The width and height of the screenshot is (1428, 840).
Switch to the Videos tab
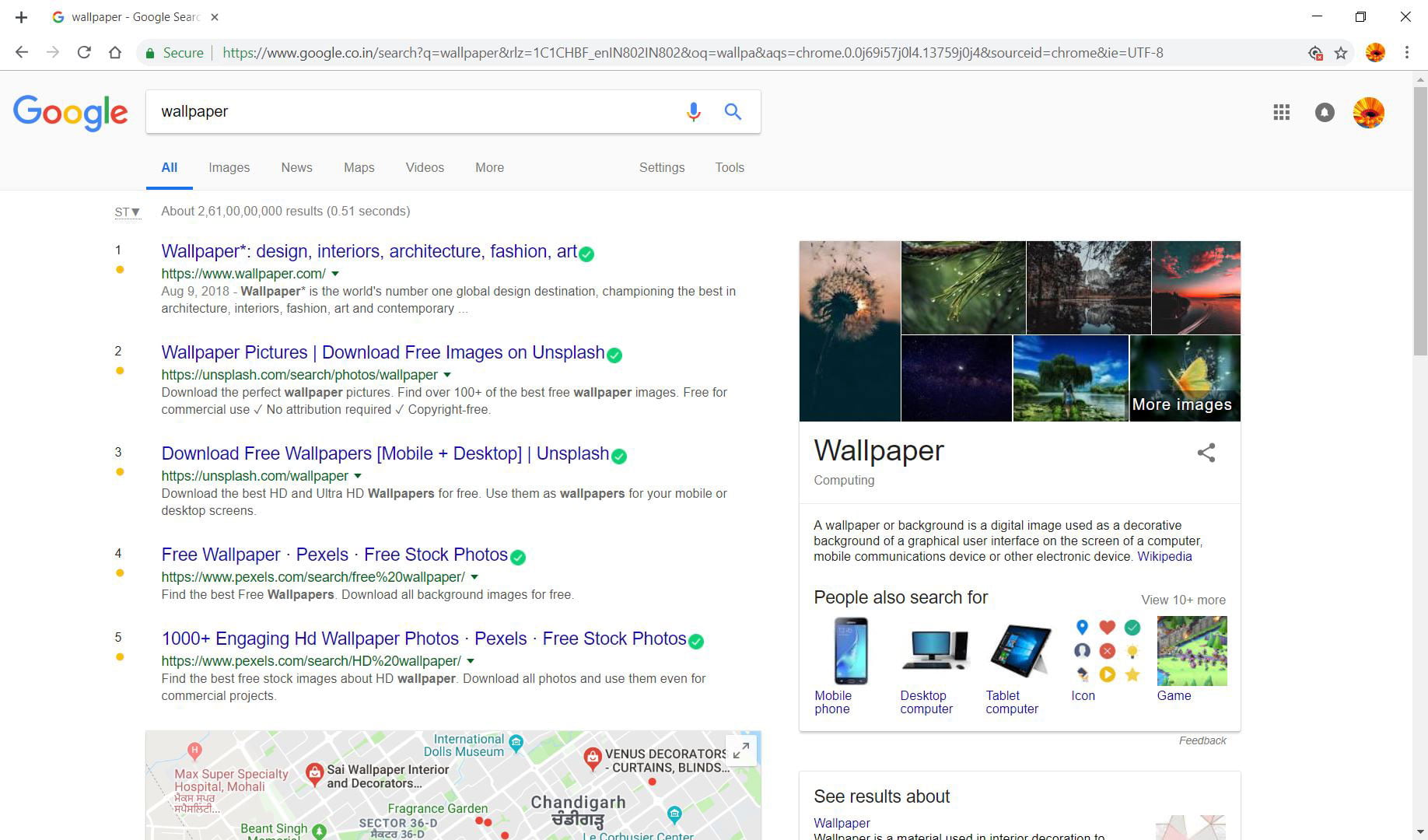425,168
